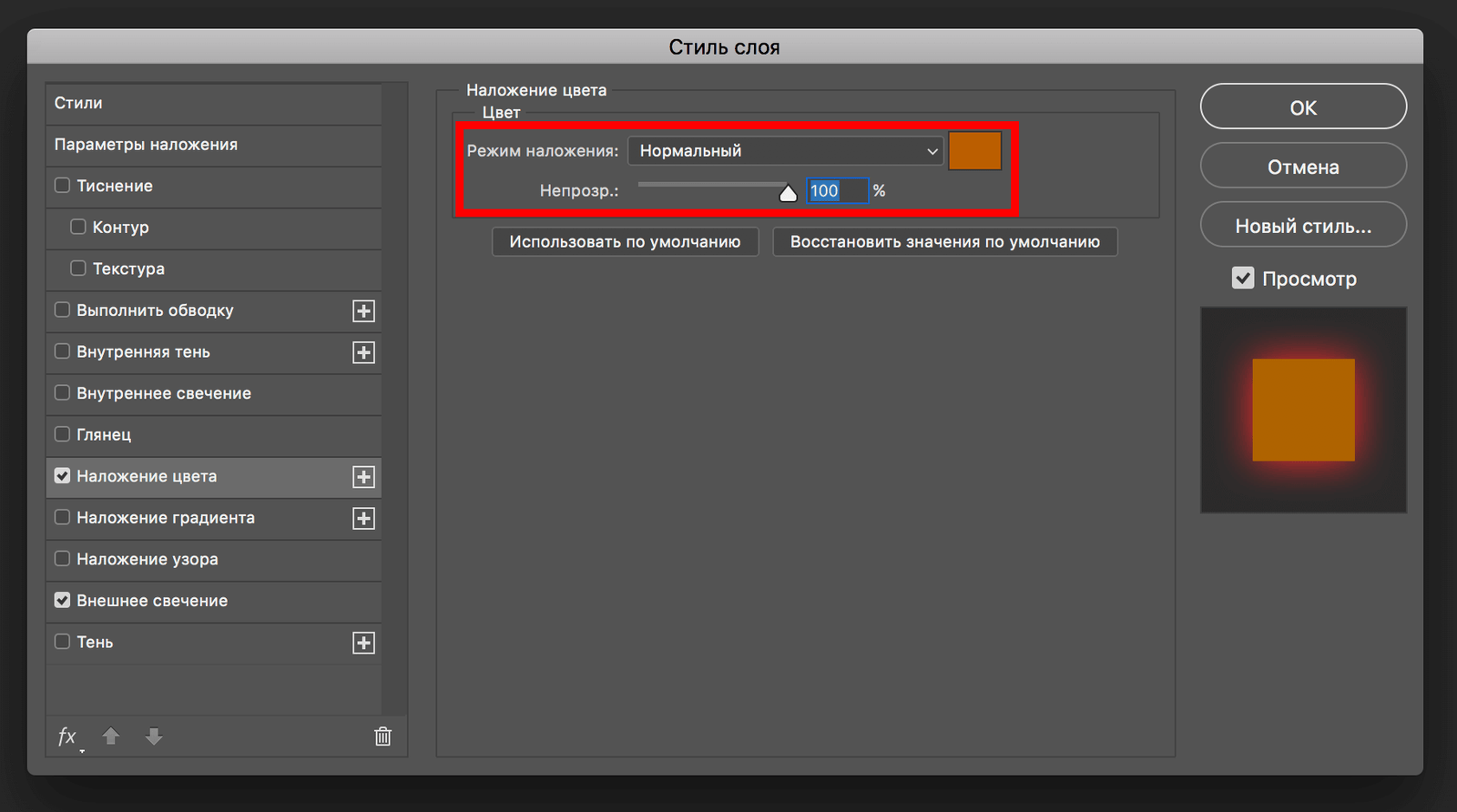Image resolution: width=1457 pixels, height=812 pixels.
Task: Uncheck the Внешнее свечение checkbox
Action: pos(62,600)
